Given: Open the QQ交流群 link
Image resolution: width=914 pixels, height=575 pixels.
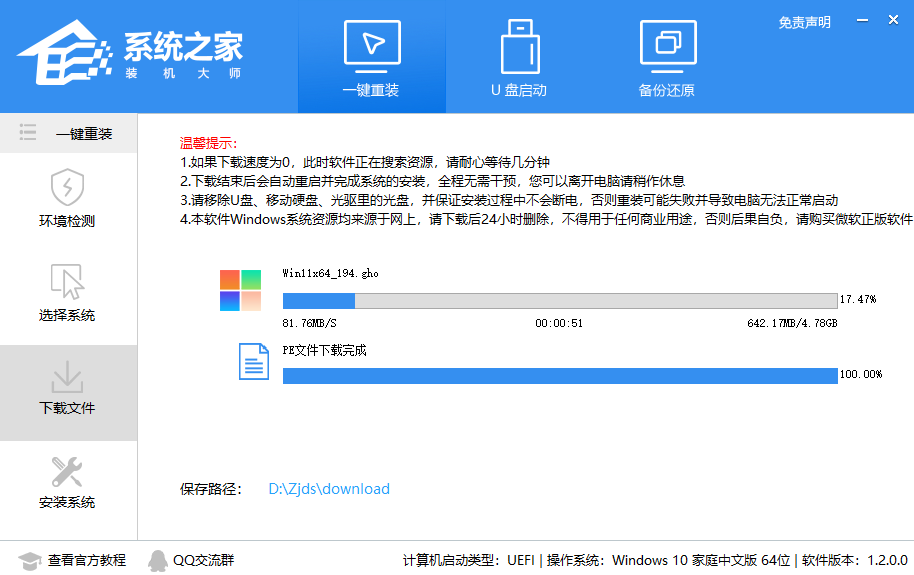Looking at the screenshot, I should point(204,560).
